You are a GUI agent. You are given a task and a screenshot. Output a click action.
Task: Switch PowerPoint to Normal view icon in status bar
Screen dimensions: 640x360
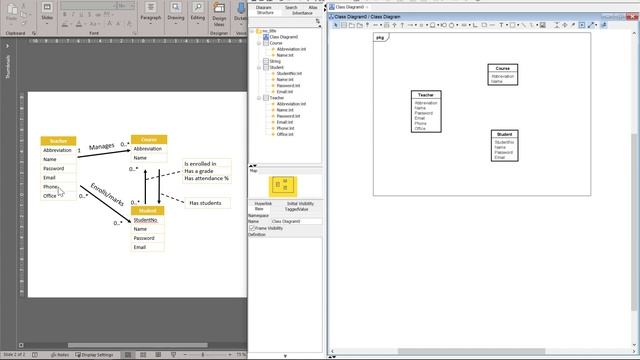point(128,355)
